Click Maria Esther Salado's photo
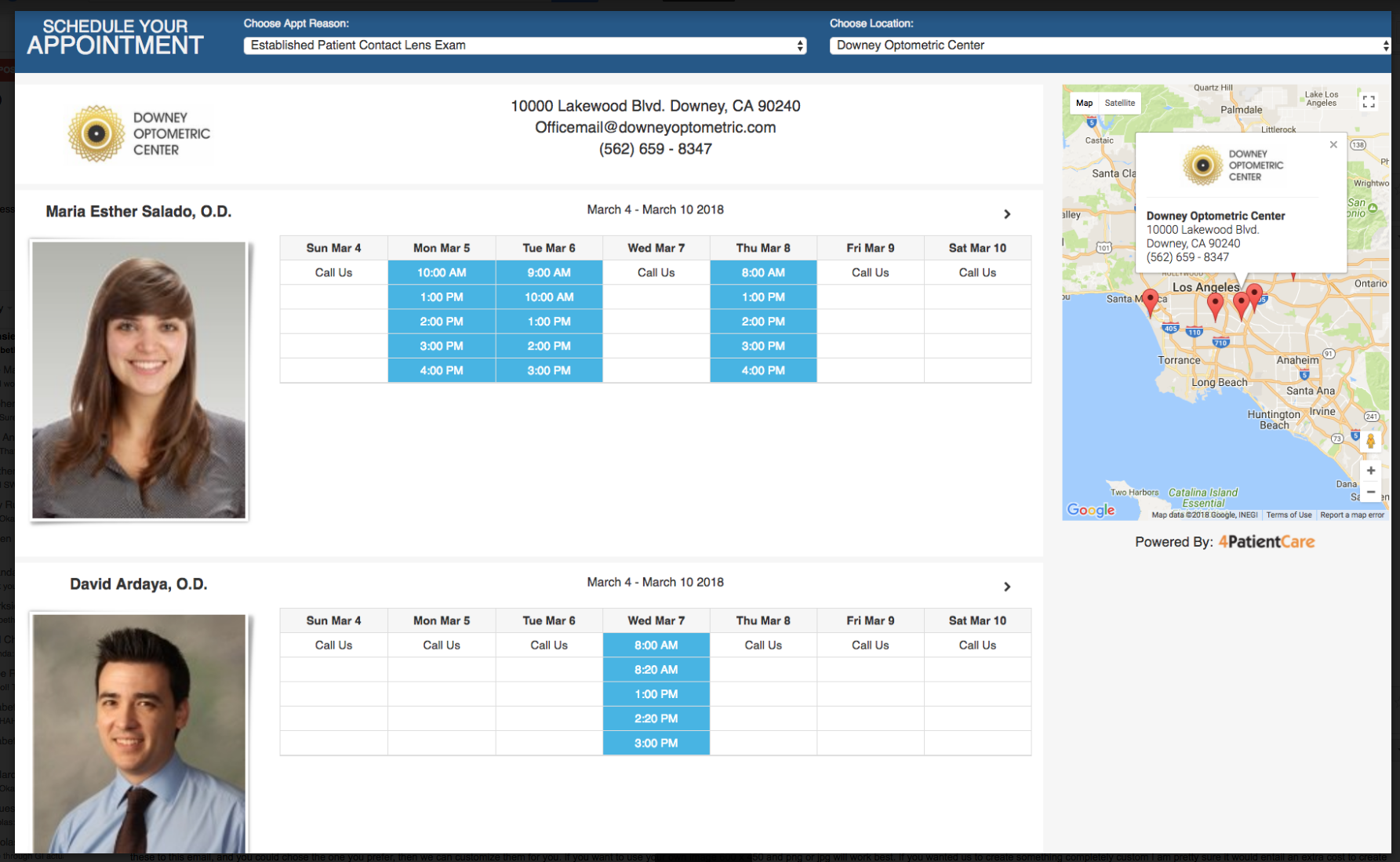The height and width of the screenshot is (862, 1400). pos(139,380)
